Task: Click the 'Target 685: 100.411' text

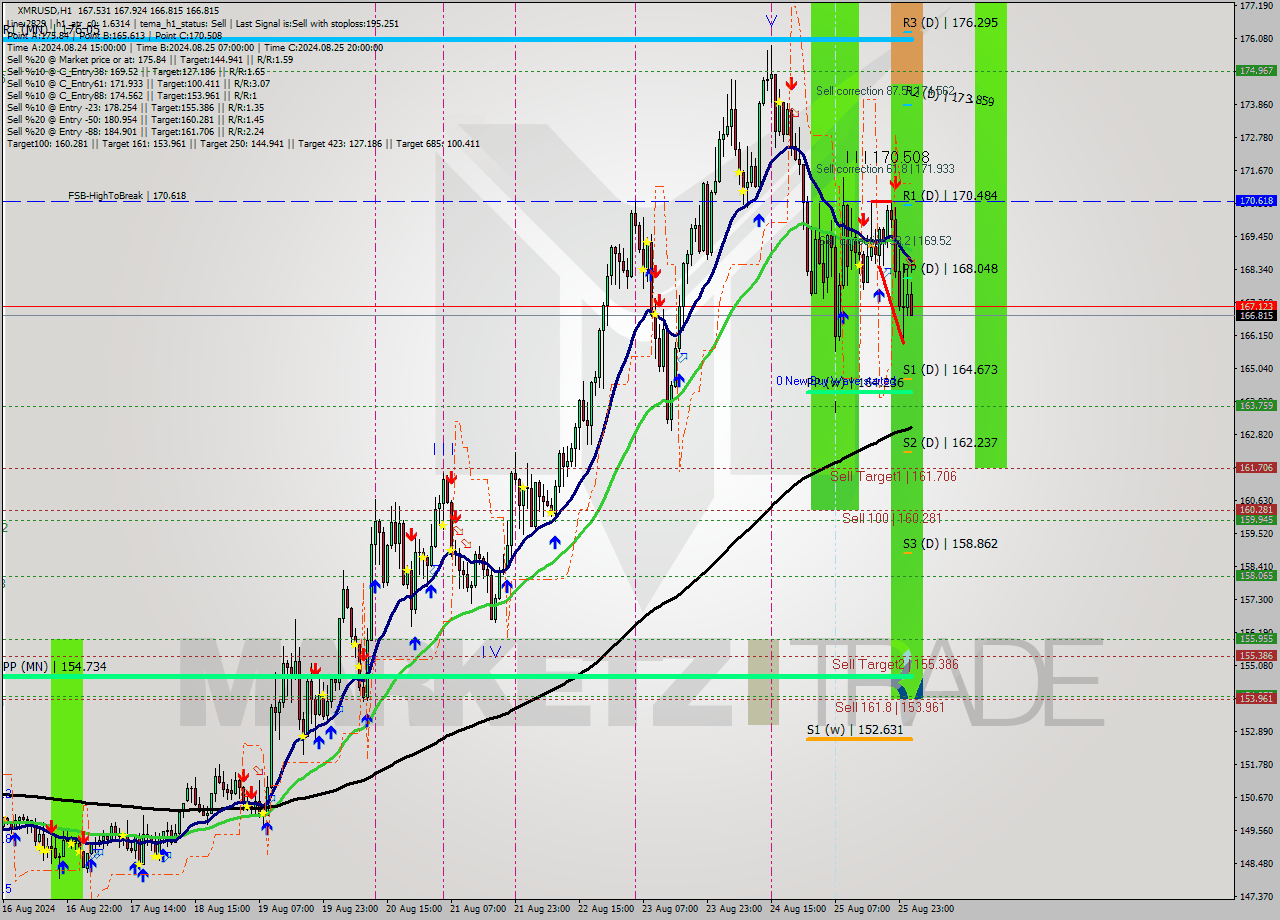Action: point(438,144)
